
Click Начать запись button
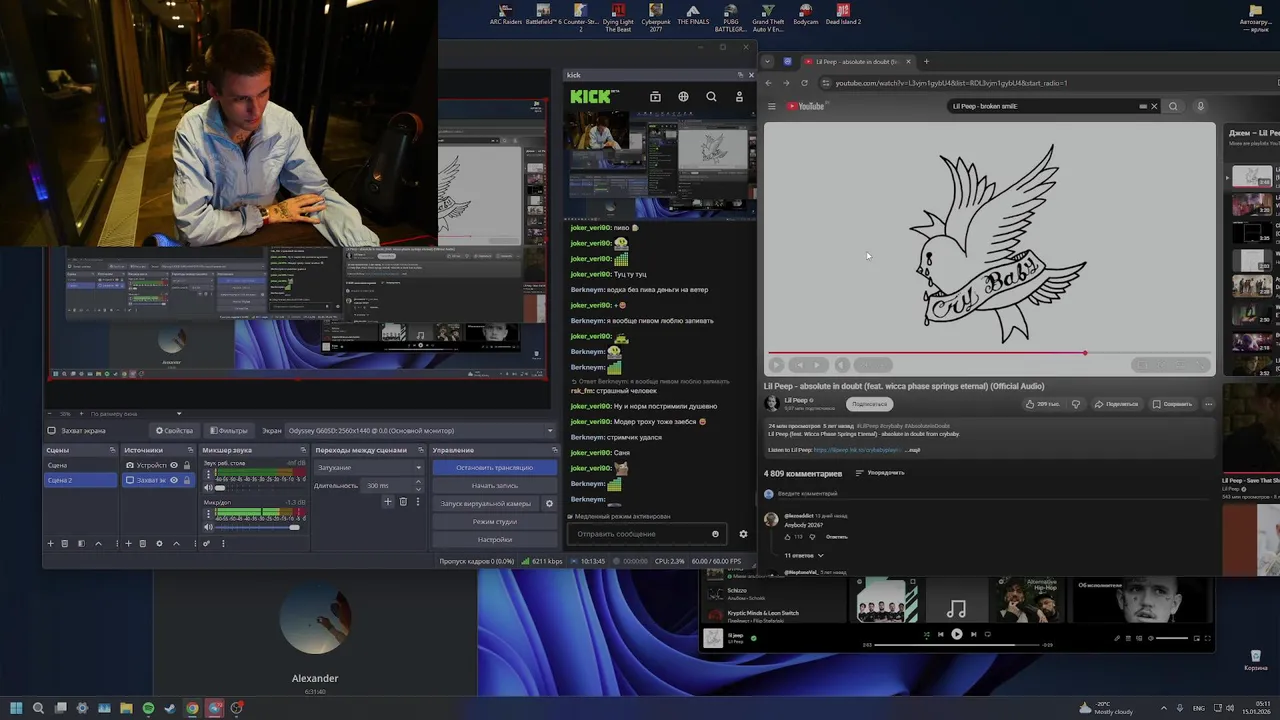coord(495,486)
